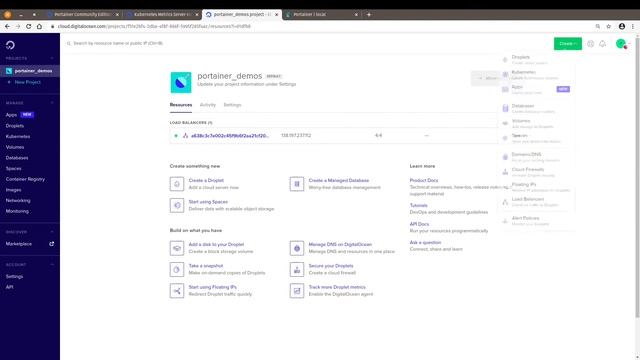The height and width of the screenshot is (360, 640).
Task: Click the Secure your Droplets firewall icon
Action: 297,269
